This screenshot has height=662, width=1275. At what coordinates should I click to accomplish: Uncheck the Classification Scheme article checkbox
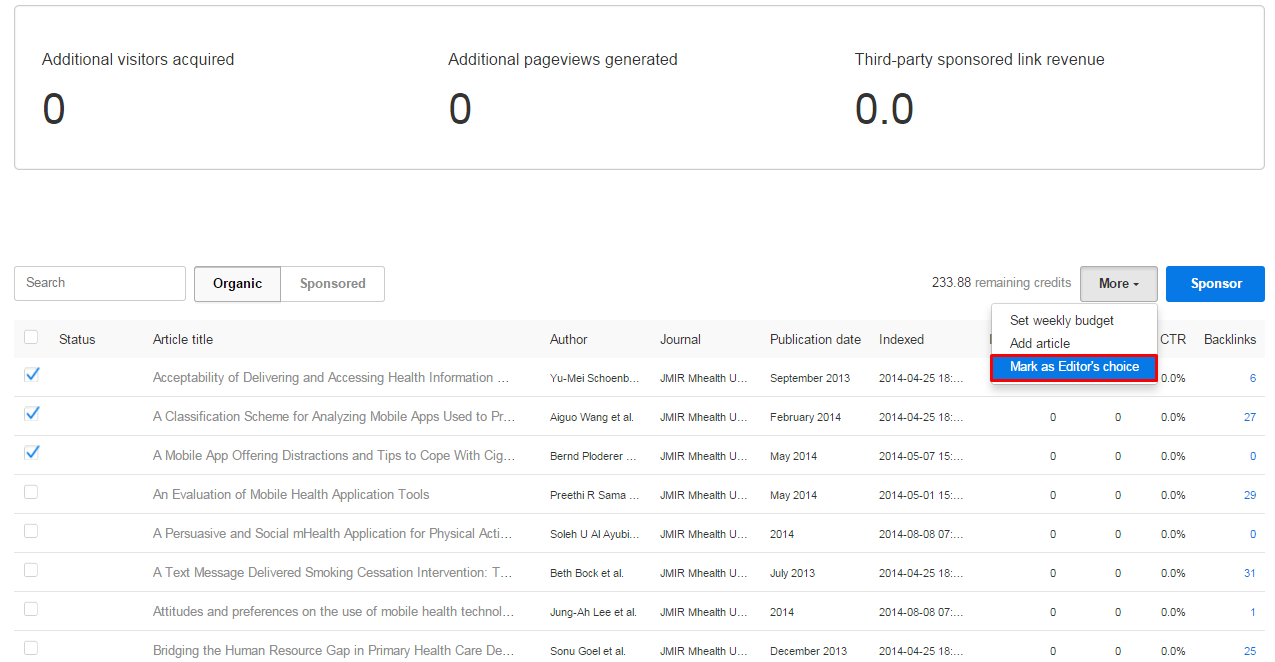tap(31, 413)
